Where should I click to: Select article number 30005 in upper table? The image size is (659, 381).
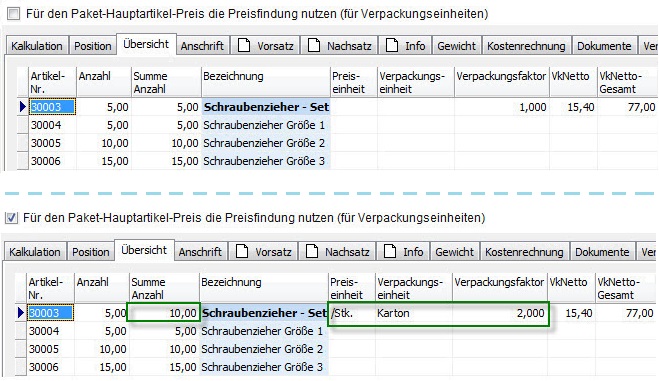click(x=52, y=143)
